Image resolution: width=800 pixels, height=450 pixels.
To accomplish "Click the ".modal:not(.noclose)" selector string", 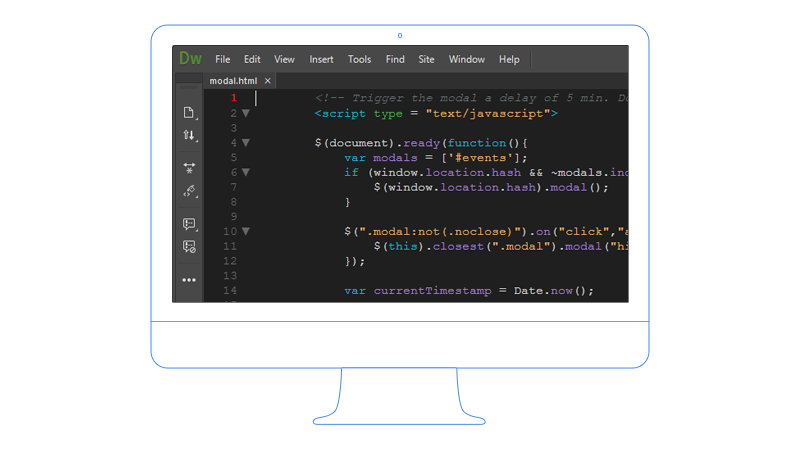I will coord(440,232).
